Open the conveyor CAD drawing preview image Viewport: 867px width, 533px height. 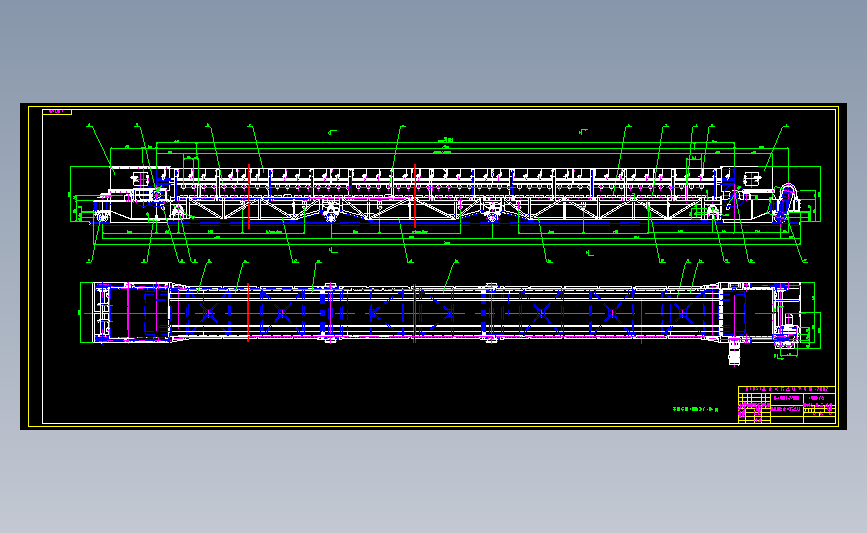433,266
